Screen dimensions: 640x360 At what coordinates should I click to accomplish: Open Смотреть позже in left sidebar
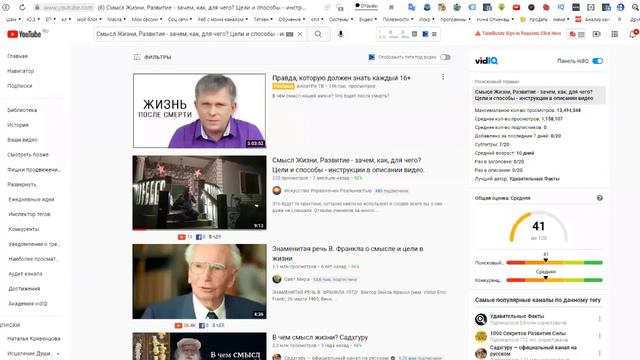tap(28, 155)
